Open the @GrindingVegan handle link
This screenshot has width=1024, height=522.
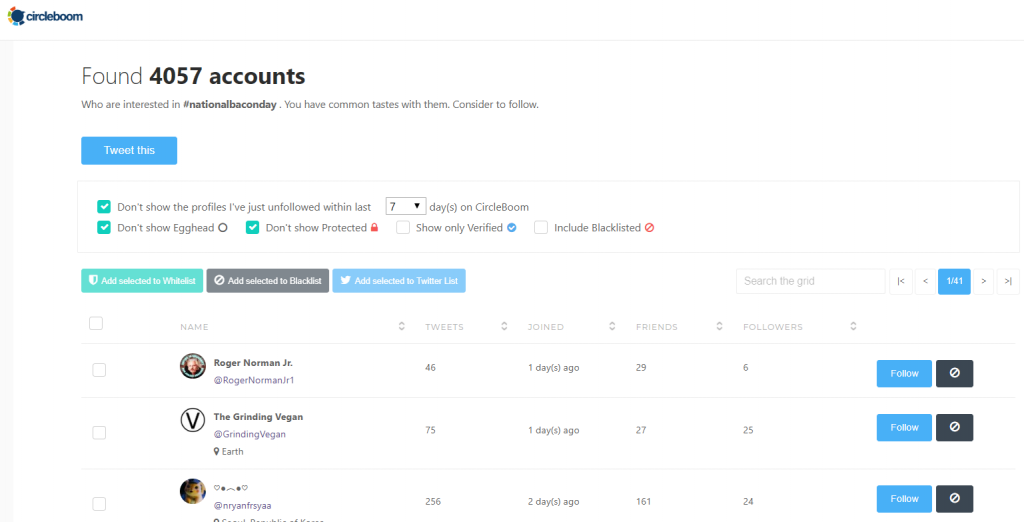249,434
